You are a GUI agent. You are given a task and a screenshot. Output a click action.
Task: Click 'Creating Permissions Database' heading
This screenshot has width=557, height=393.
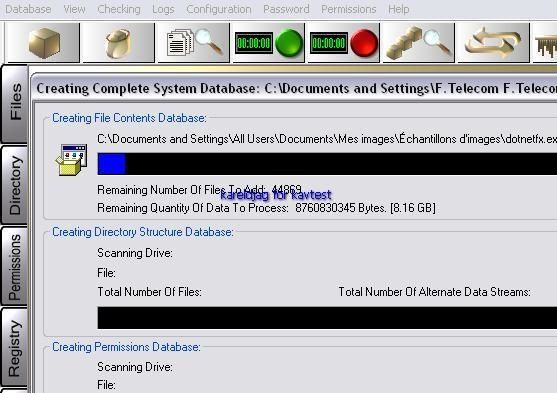(x=126, y=347)
